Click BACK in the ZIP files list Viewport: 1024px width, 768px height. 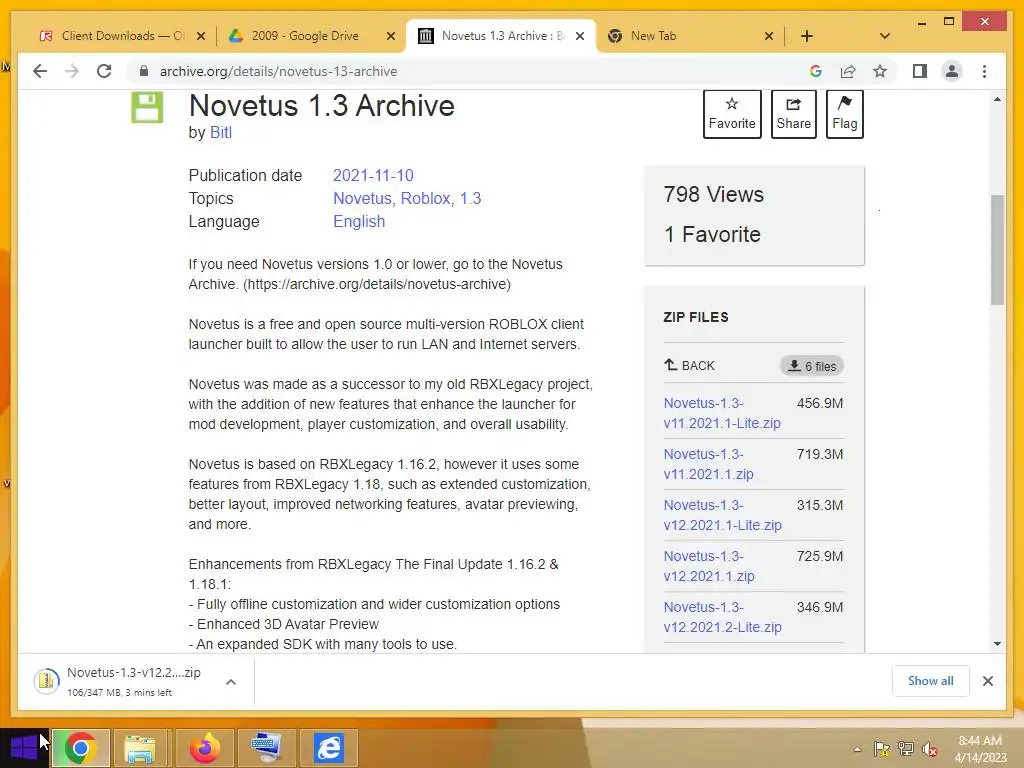tap(690, 366)
